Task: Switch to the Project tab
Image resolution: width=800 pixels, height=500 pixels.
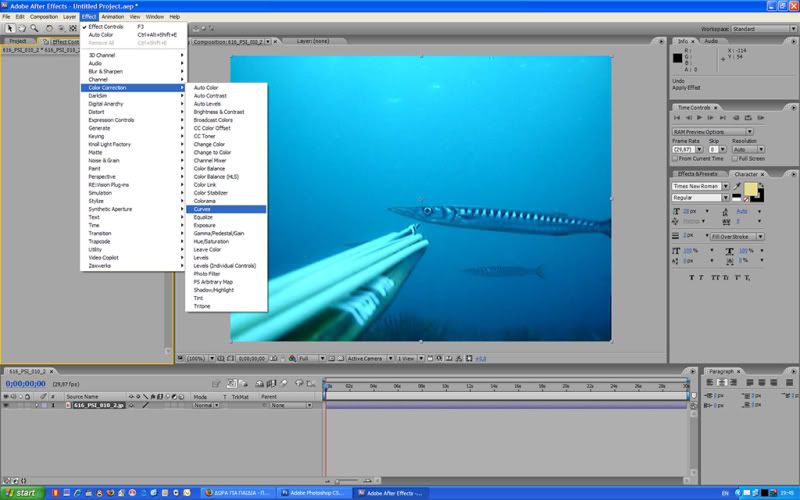Action: 17,41
